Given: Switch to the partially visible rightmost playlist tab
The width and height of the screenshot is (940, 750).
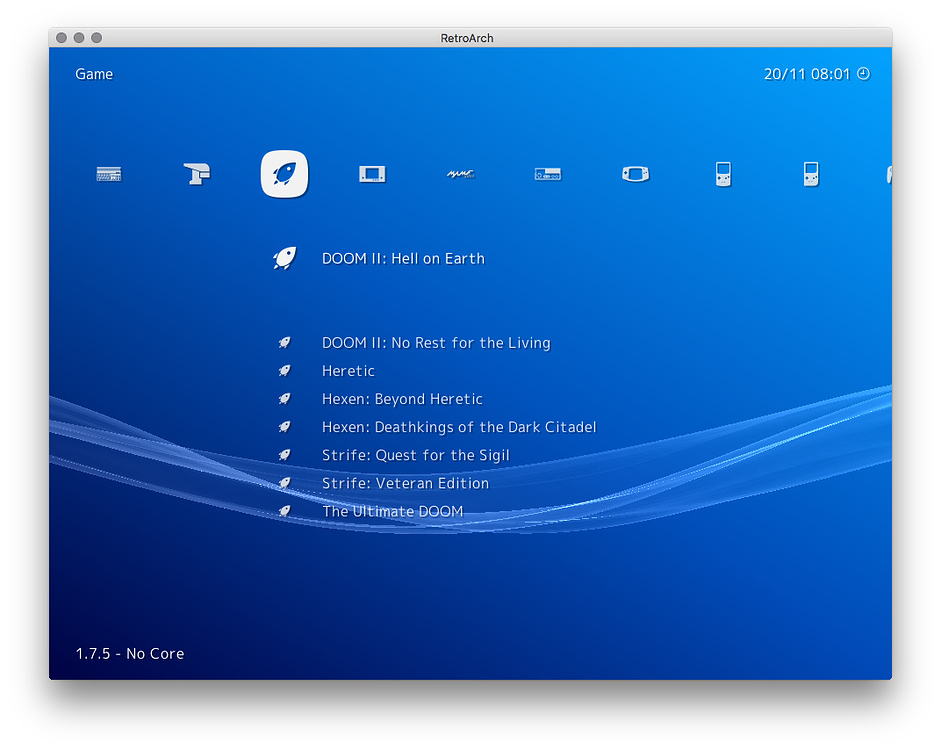Looking at the screenshot, I should (x=888, y=173).
